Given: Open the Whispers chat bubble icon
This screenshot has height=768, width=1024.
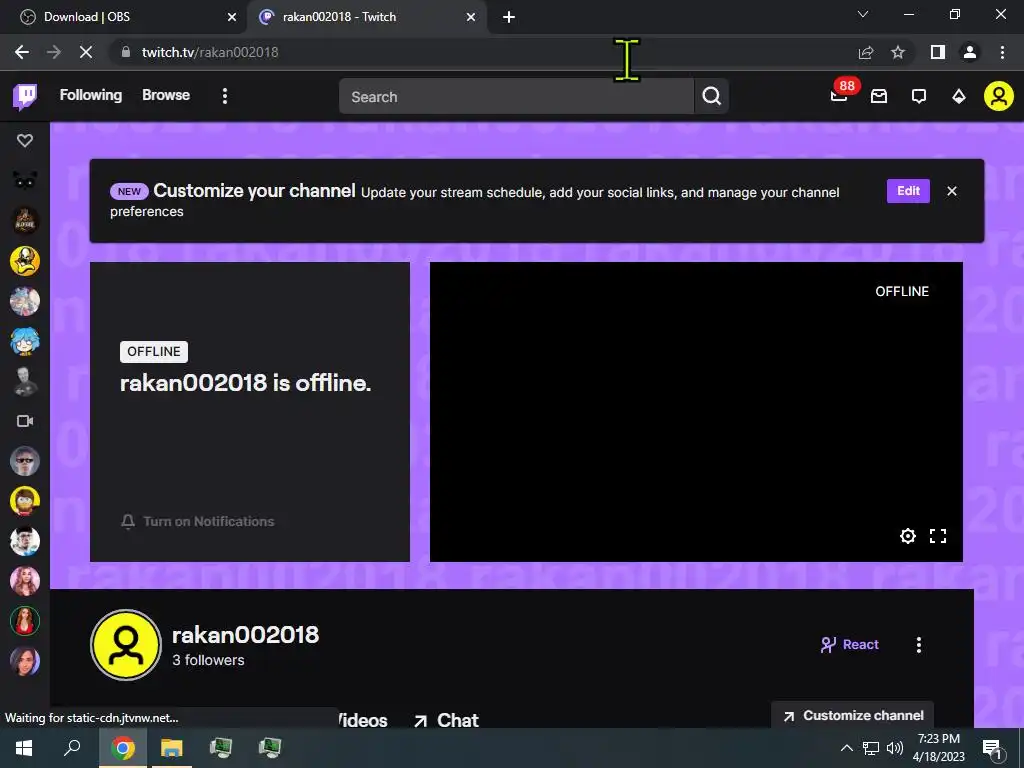Looking at the screenshot, I should pyautogui.click(x=919, y=97).
